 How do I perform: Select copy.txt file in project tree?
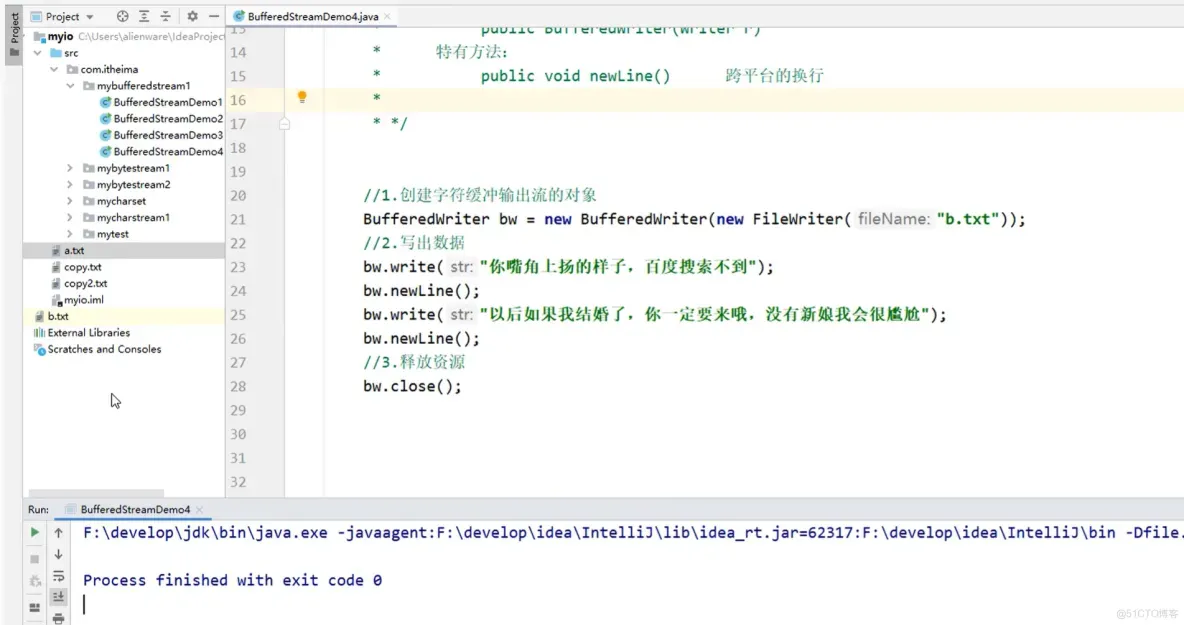(82, 267)
